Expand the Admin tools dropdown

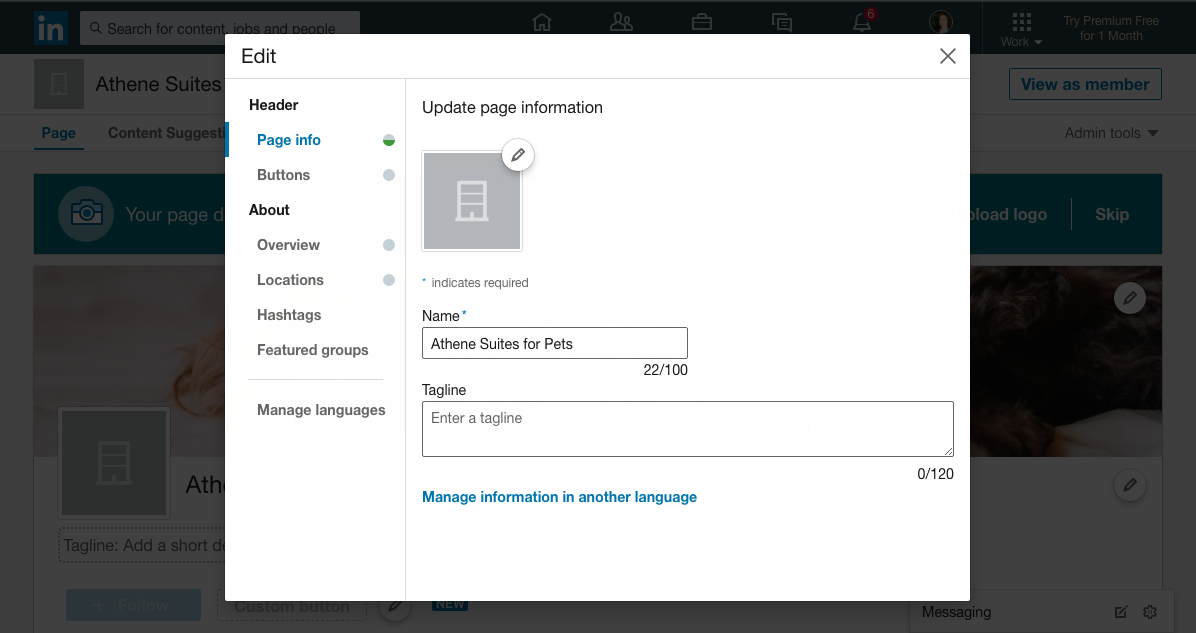pos(1111,133)
